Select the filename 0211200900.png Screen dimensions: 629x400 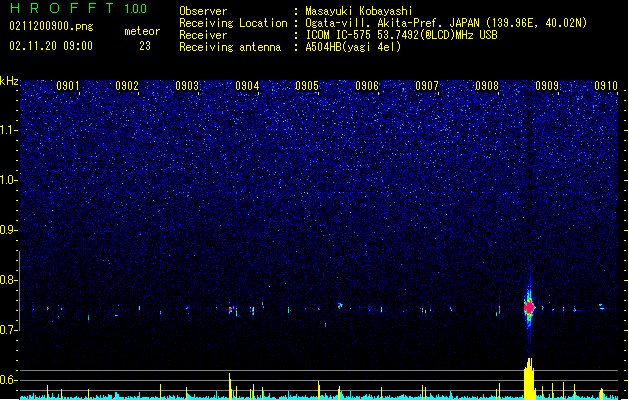click(x=51, y=26)
